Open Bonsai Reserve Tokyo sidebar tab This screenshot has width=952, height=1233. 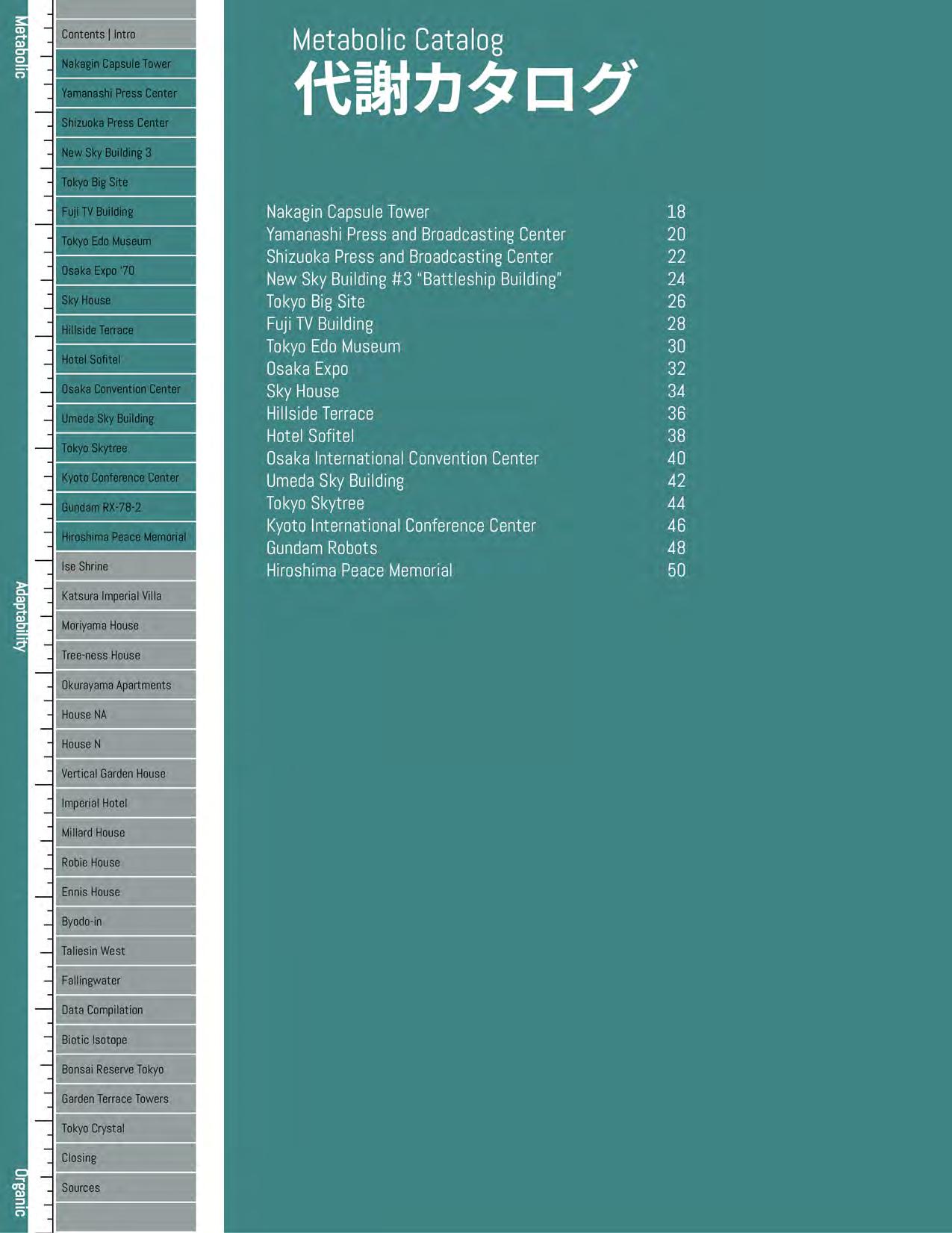tap(125, 1069)
